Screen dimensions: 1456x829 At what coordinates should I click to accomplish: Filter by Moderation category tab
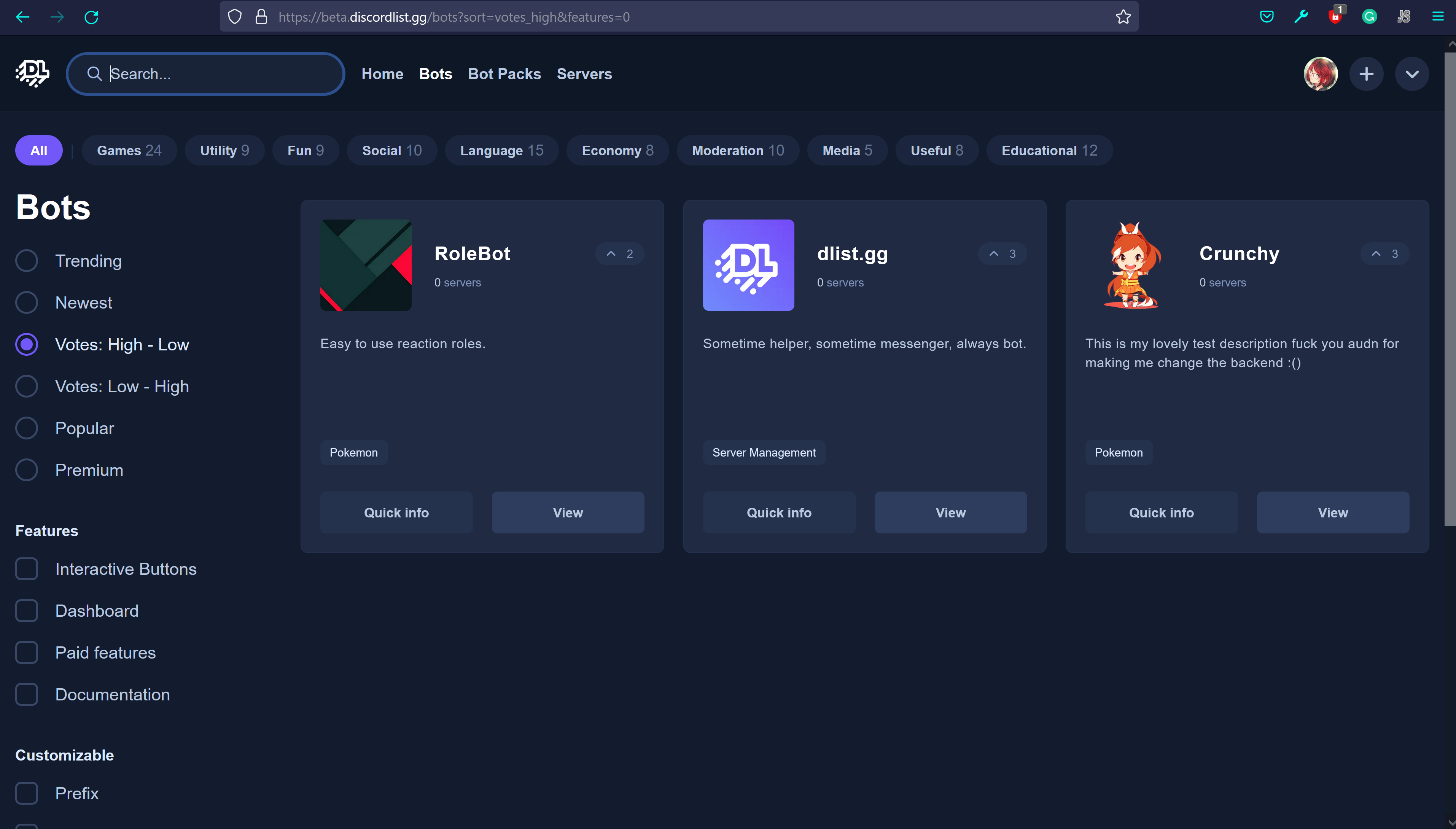pos(737,150)
